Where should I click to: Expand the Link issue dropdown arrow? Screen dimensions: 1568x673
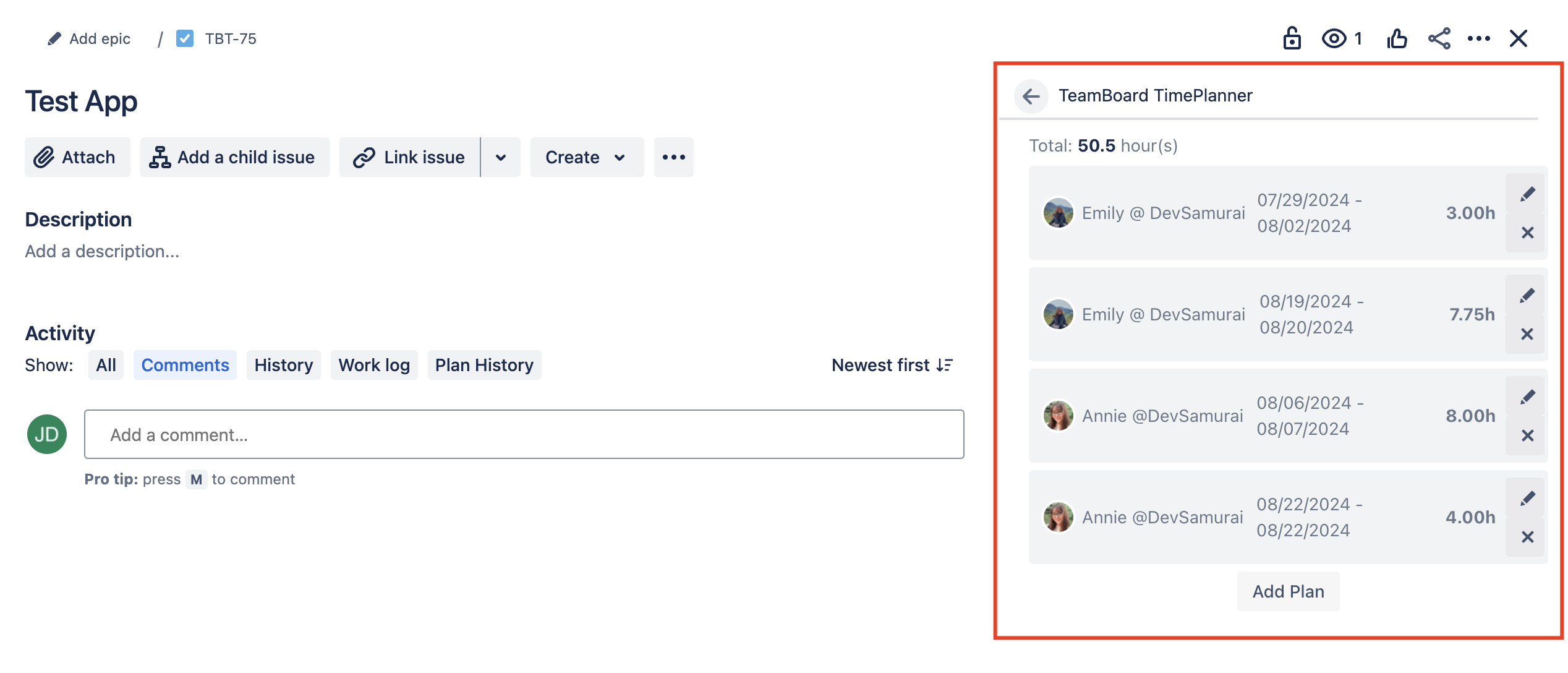pos(501,158)
